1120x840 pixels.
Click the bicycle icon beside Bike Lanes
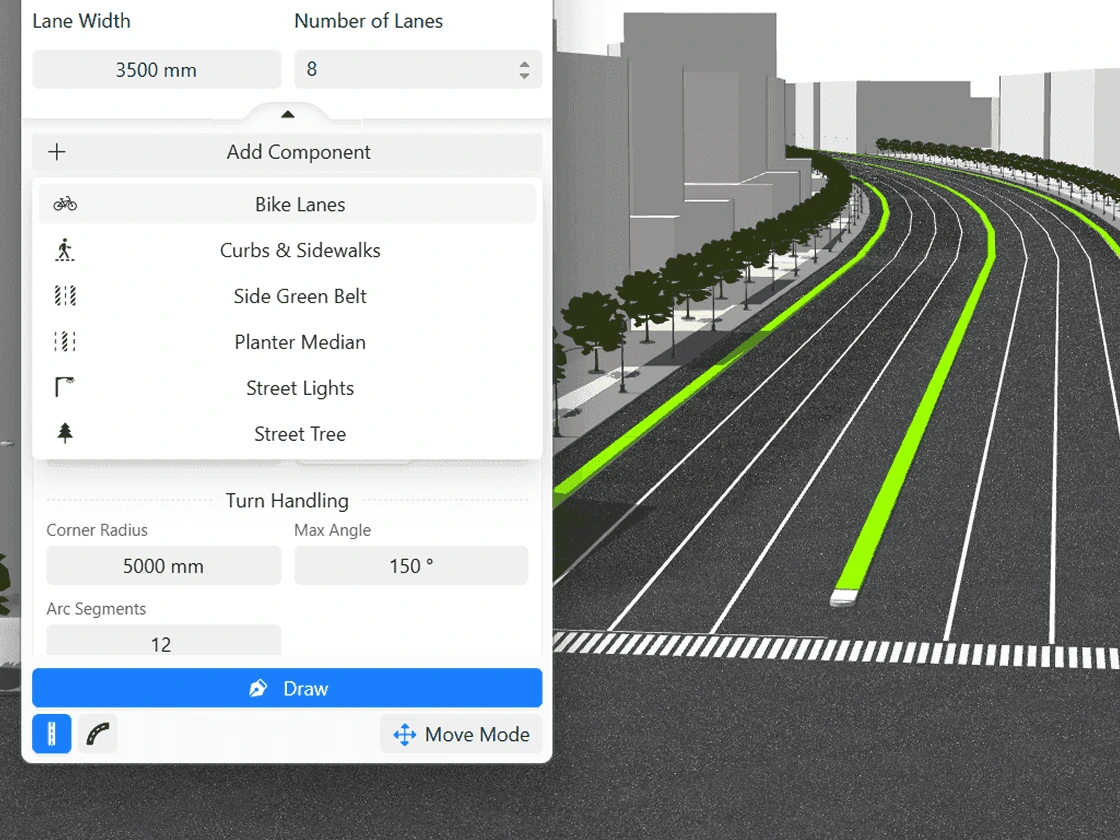(x=65, y=204)
